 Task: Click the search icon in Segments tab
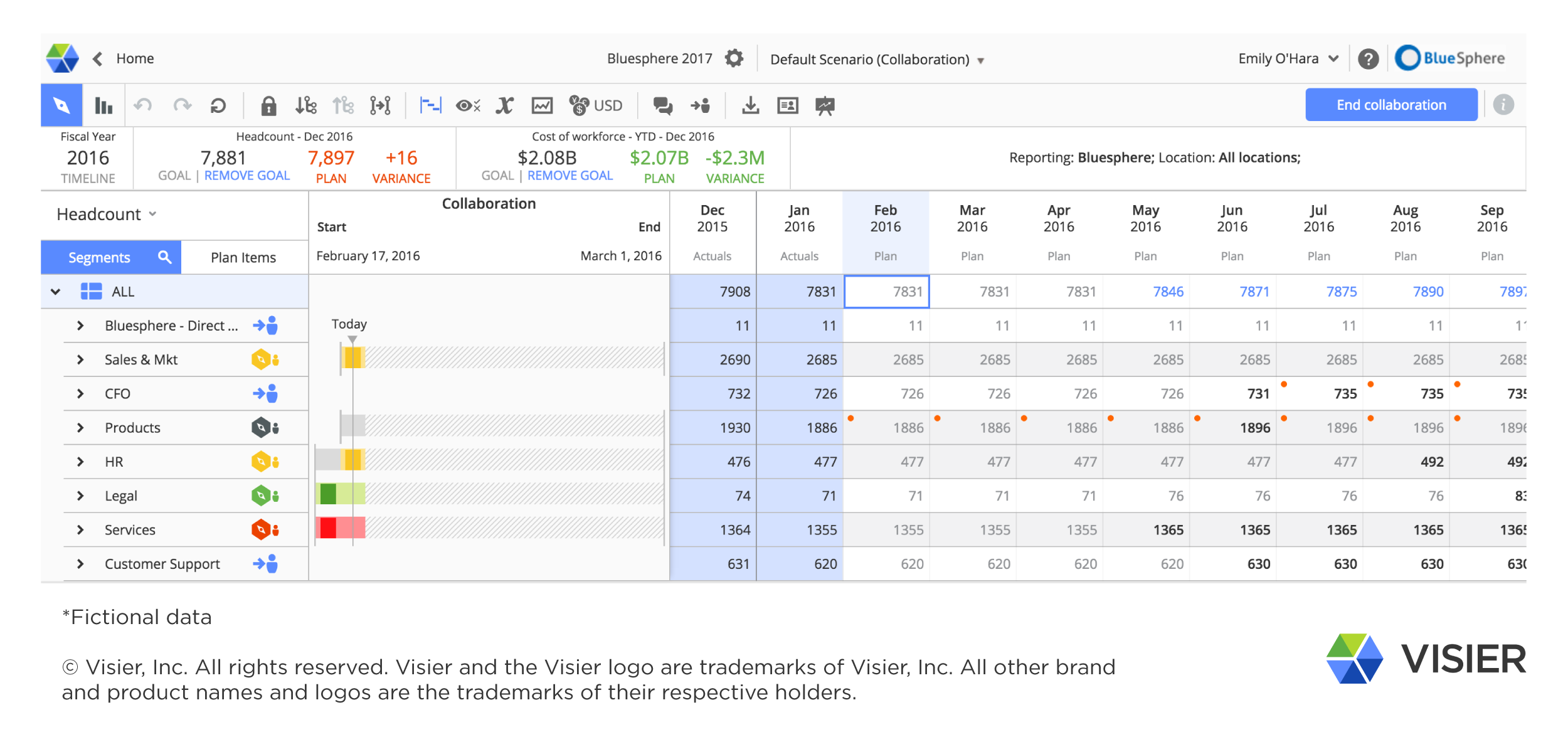click(x=164, y=257)
